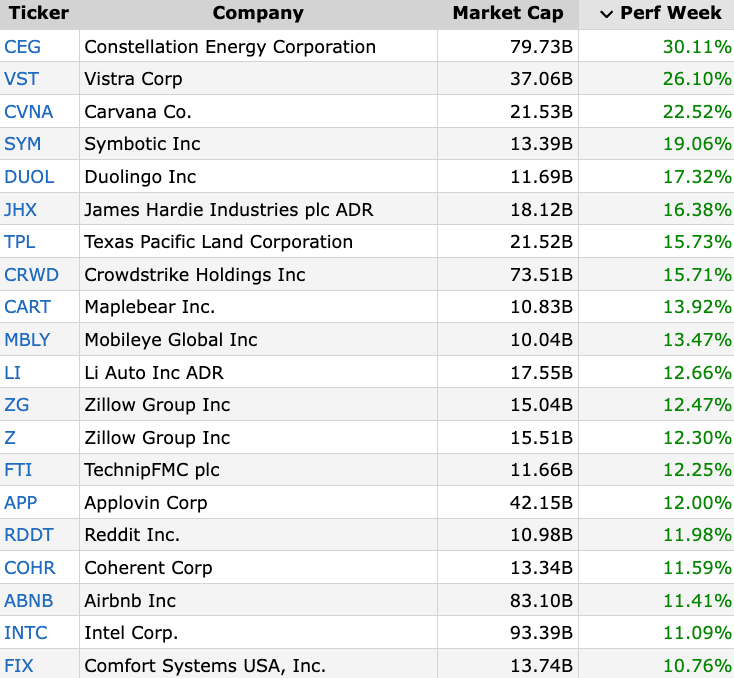Open TPL ticker link
This screenshot has height=678, width=734.
(20, 242)
